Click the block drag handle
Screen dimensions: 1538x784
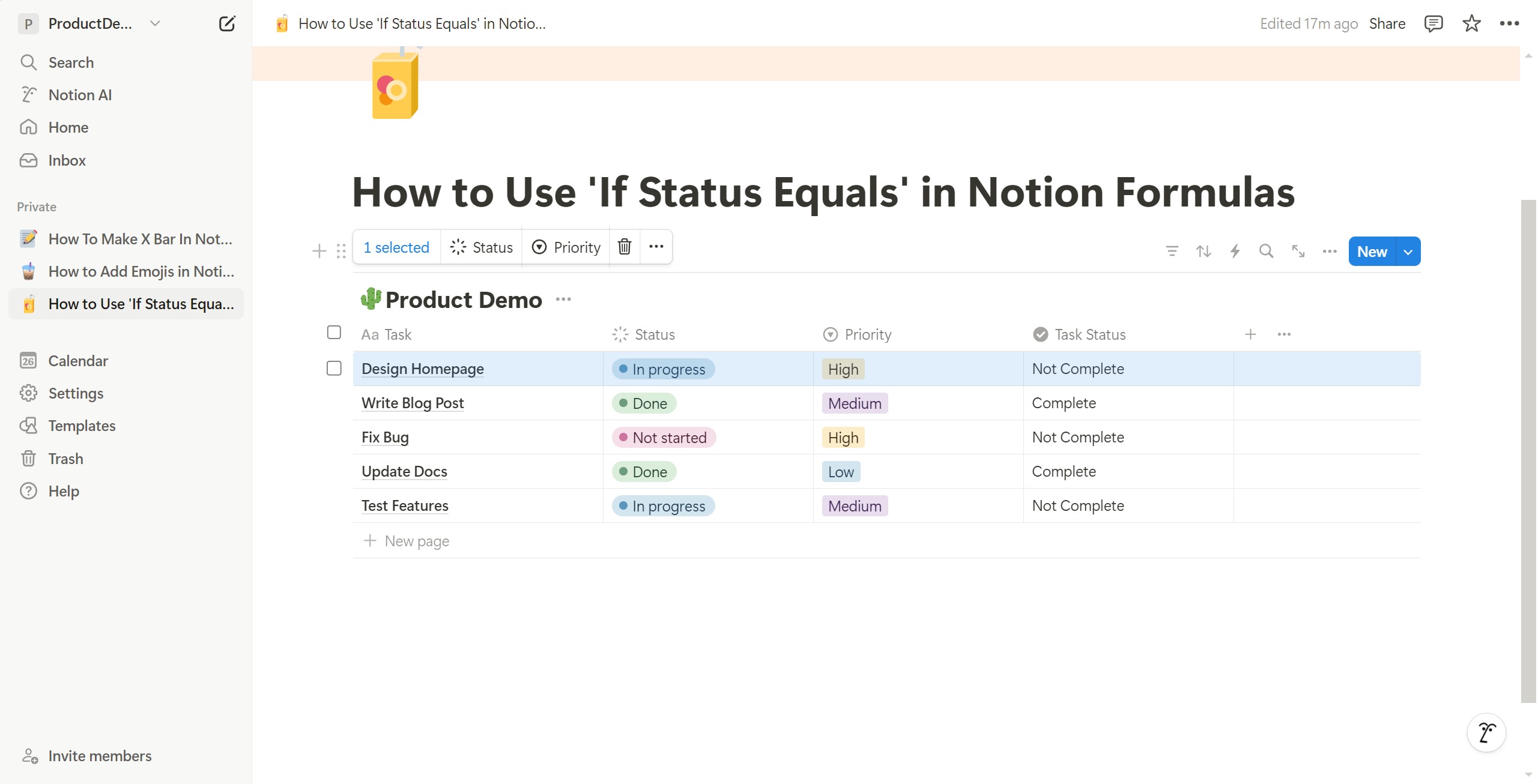coord(341,251)
